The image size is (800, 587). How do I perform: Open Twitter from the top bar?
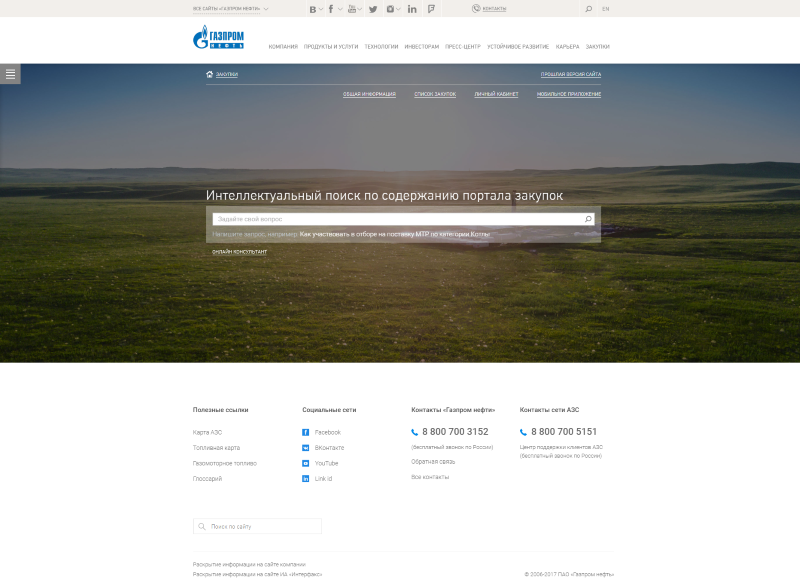point(373,8)
